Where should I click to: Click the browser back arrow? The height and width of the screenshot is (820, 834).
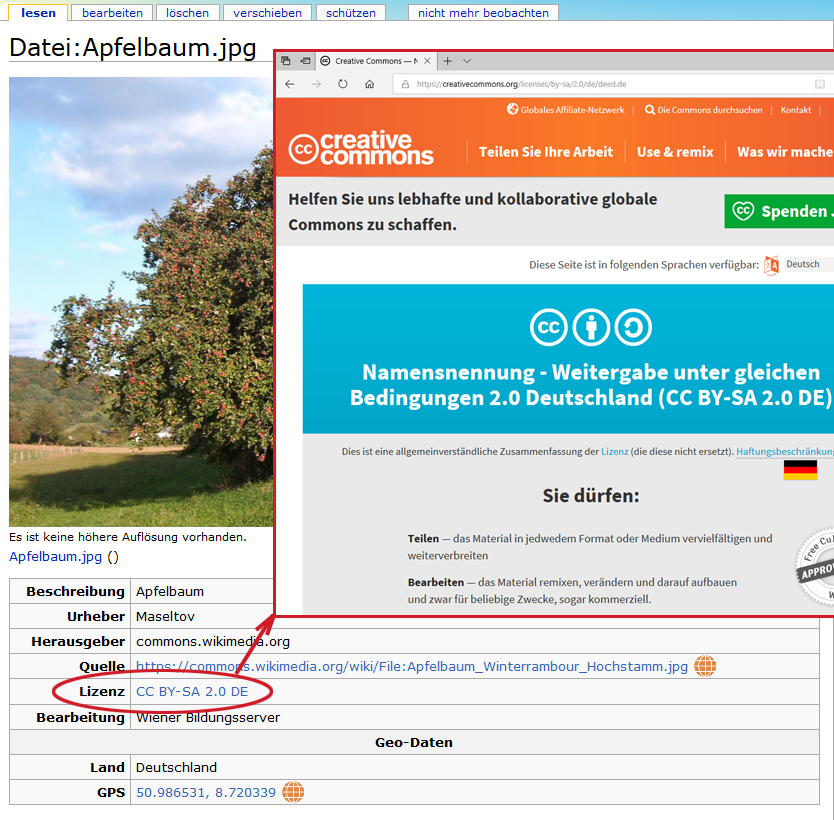coord(290,85)
